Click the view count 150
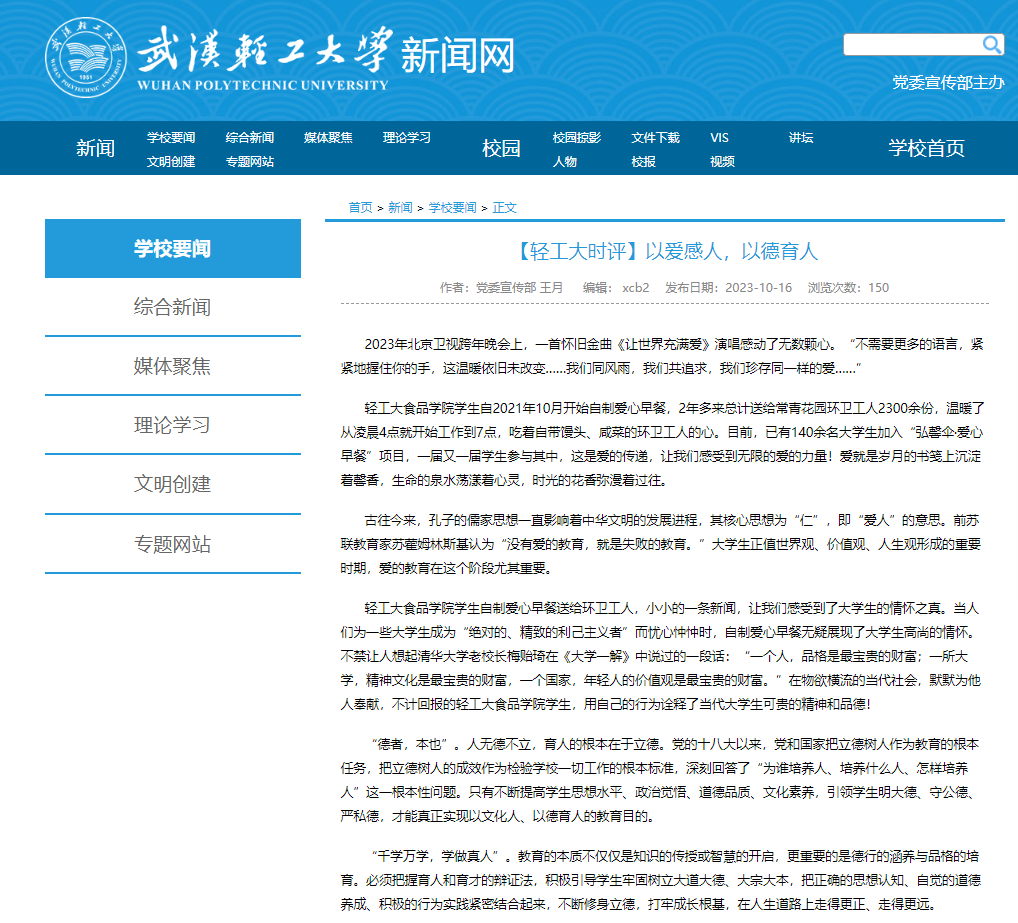Image resolution: width=1018 pixels, height=923 pixels. (x=878, y=288)
